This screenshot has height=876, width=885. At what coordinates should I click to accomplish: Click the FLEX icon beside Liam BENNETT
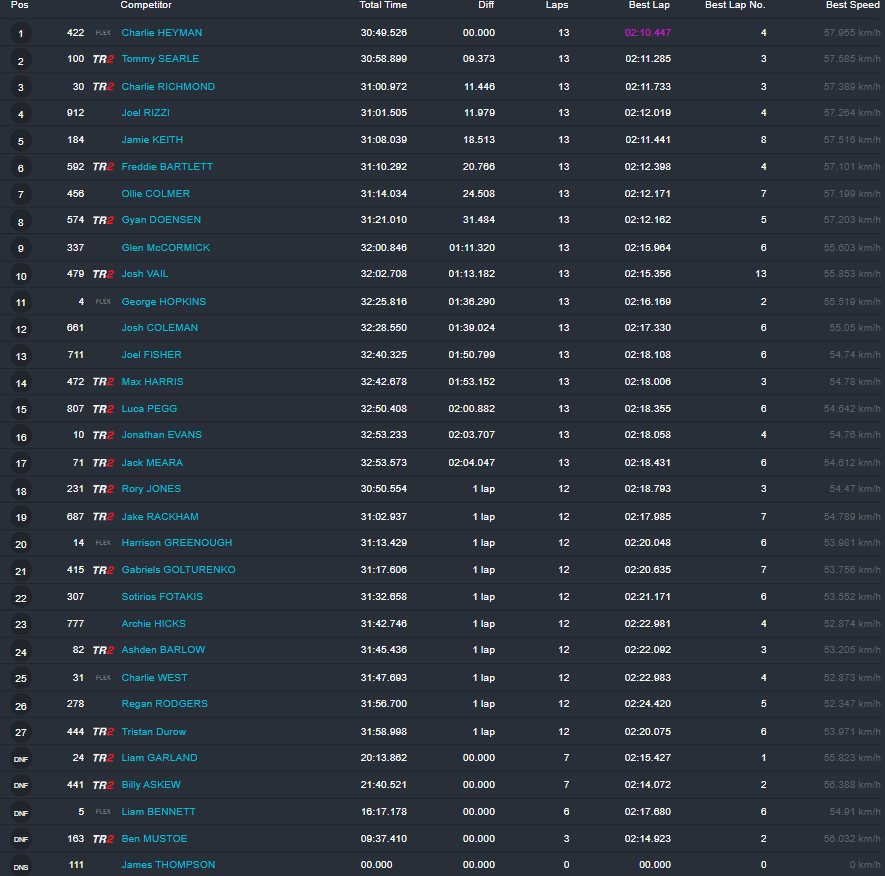click(x=103, y=812)
